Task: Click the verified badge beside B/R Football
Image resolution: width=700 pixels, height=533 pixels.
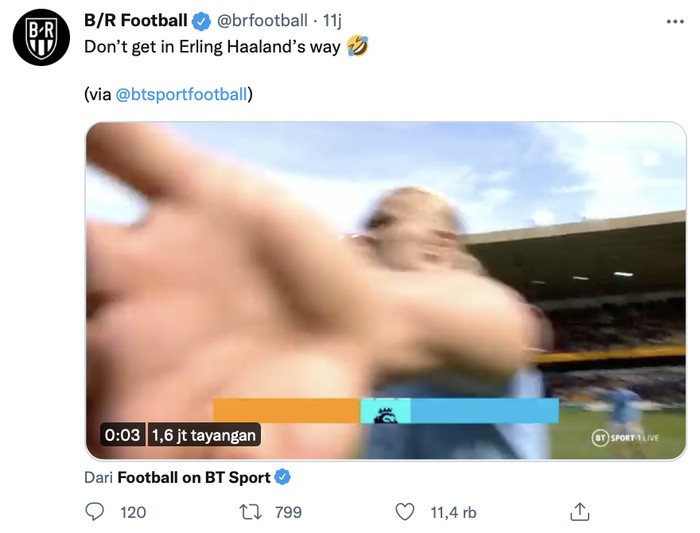Action: (x=201, y=21)
